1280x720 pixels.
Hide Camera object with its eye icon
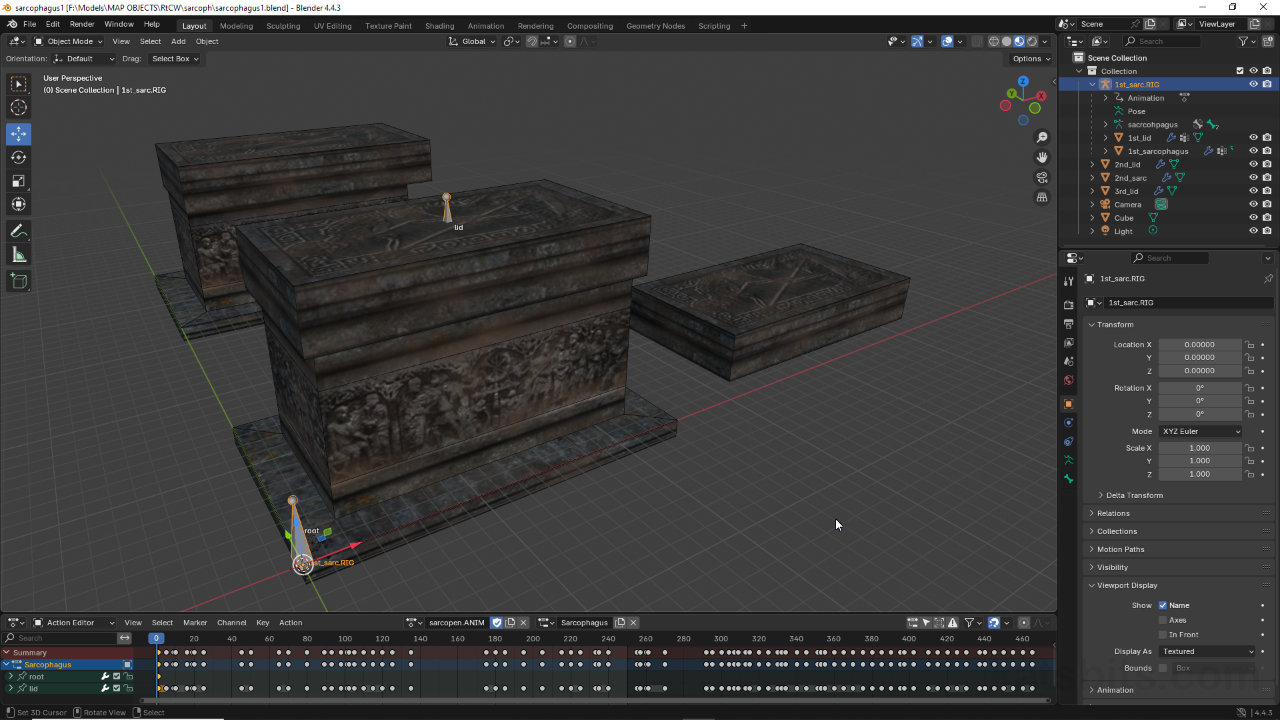[x=1253, y=204]
